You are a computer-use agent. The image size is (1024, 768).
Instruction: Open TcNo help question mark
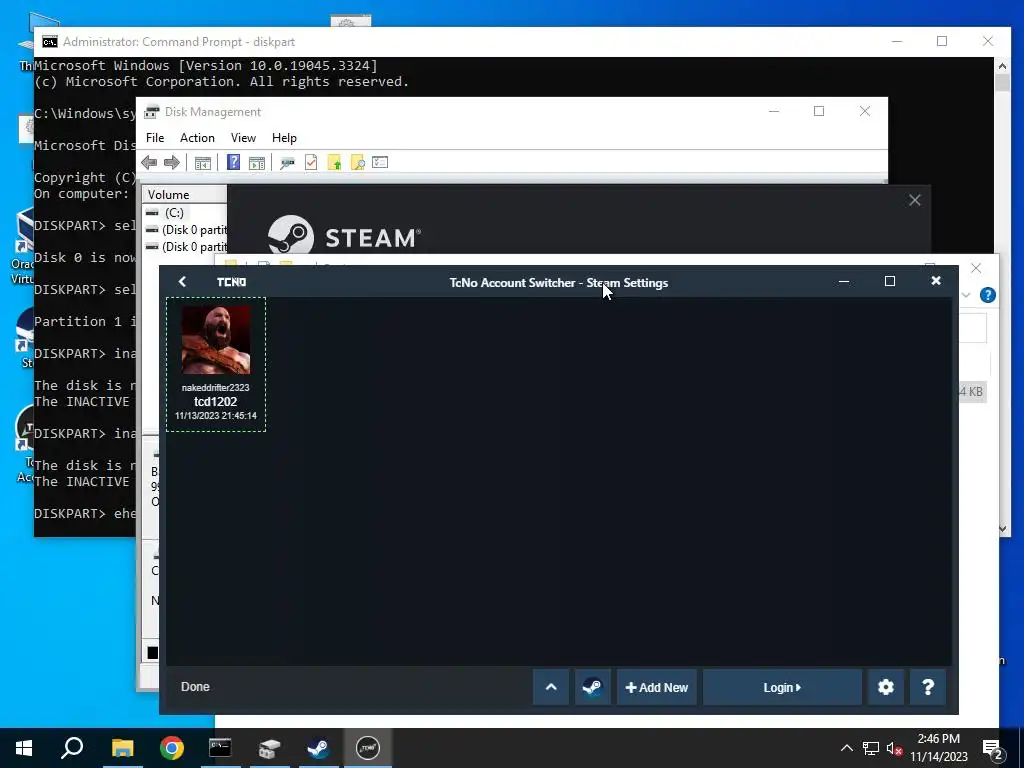point(927,687)
